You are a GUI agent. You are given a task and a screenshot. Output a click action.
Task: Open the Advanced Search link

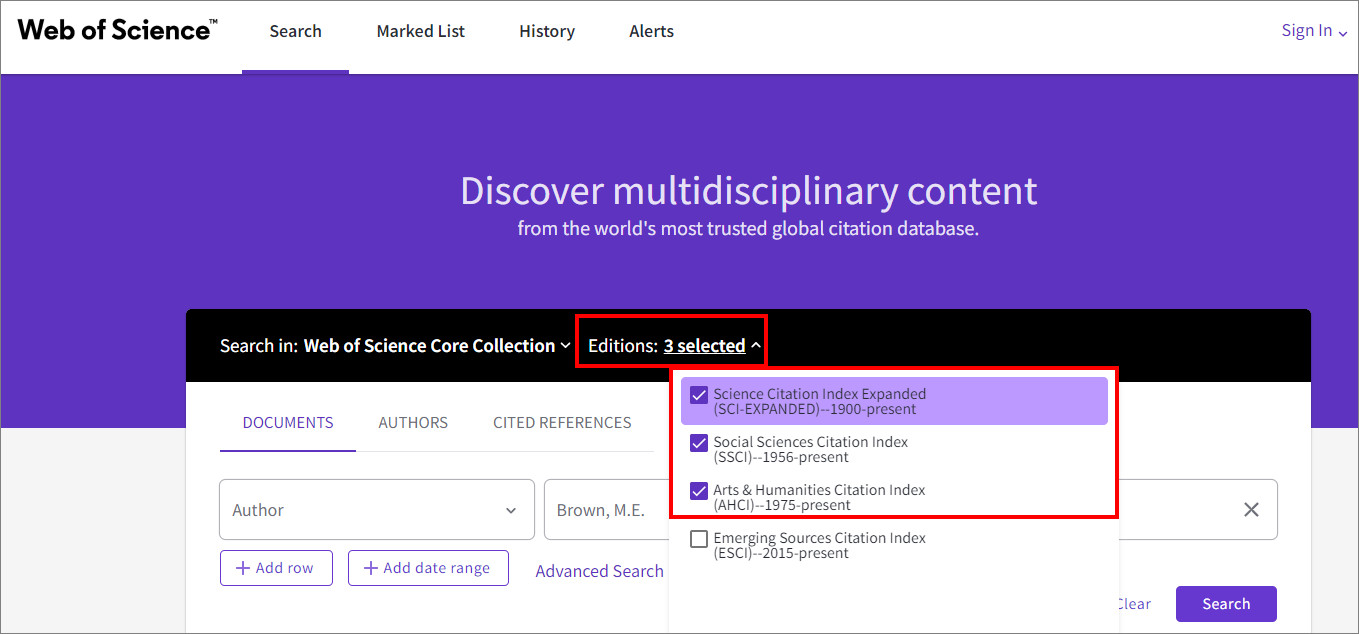pyautogui.click(x=599, y=571)
